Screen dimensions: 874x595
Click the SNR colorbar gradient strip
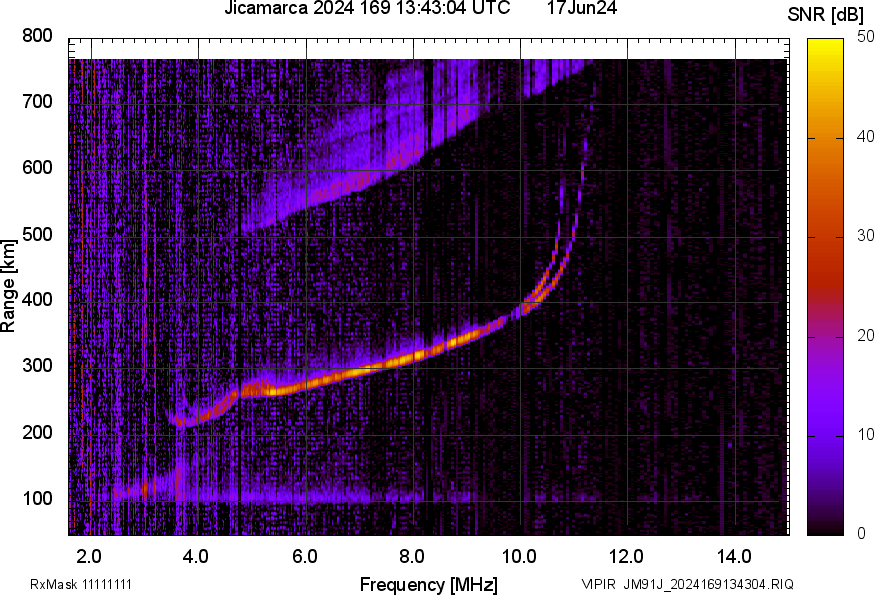[826, 287]
